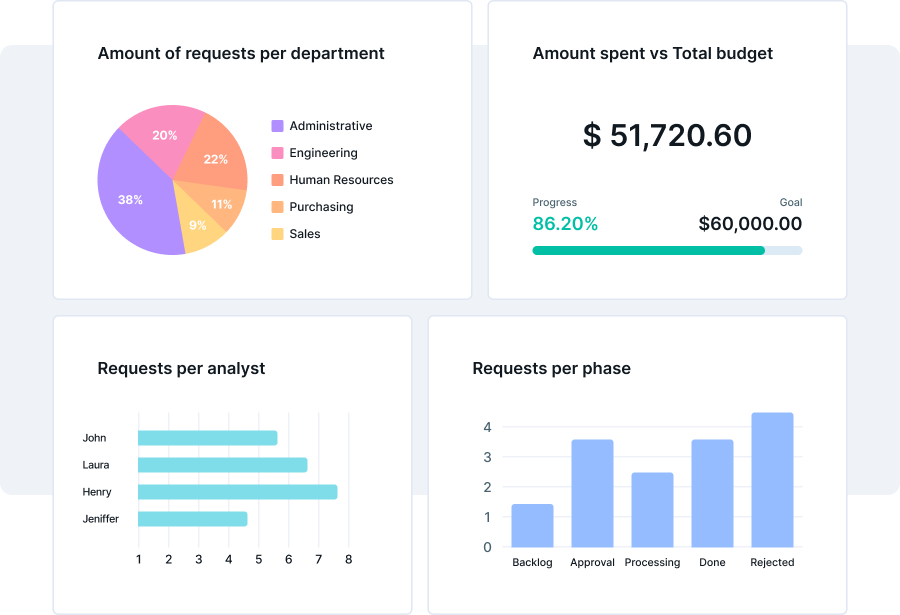Select the yellow Sales legend swatch
This screenshot has height=615, width=900.
point(277,234)
